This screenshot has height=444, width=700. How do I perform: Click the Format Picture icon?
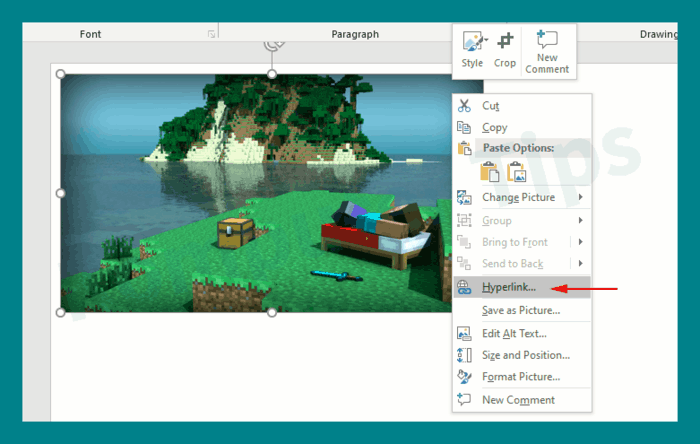click(464, 377)
